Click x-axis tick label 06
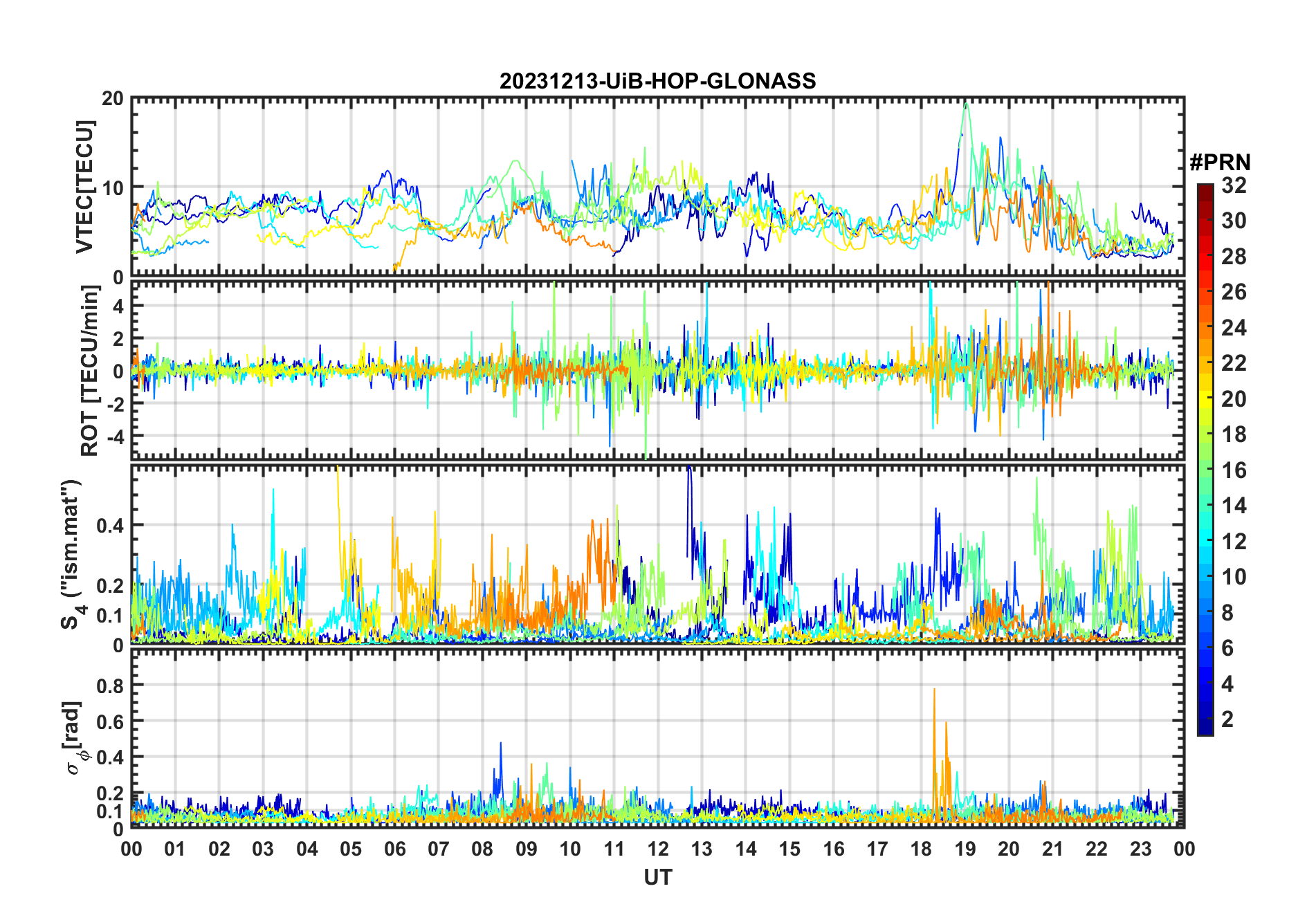This screenshot has height=920, width=1316. coord(394,849)
